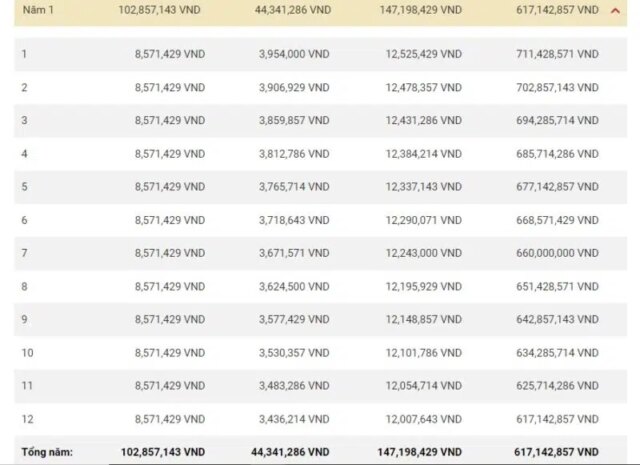Select month 3 row number
This screenshot has height=465, width=640.
coord(25,121)
